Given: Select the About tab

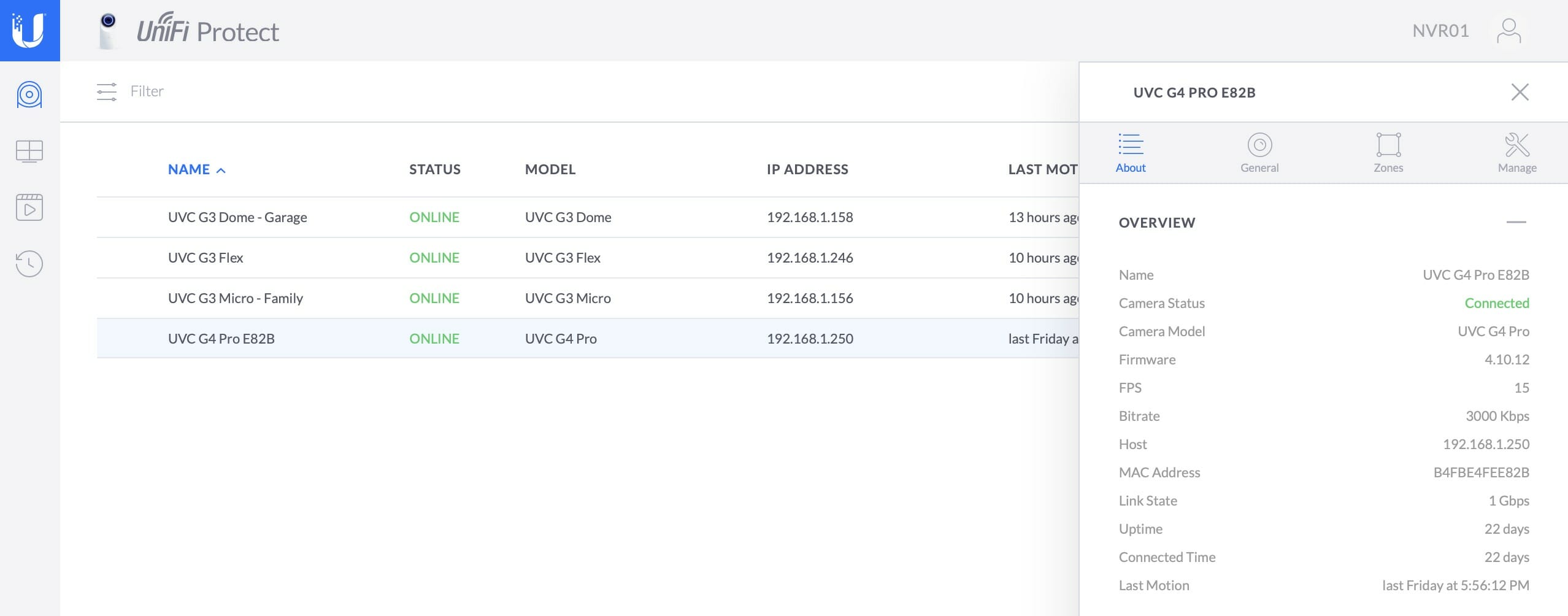Looking at the screenshot, I should [1131, 153].
